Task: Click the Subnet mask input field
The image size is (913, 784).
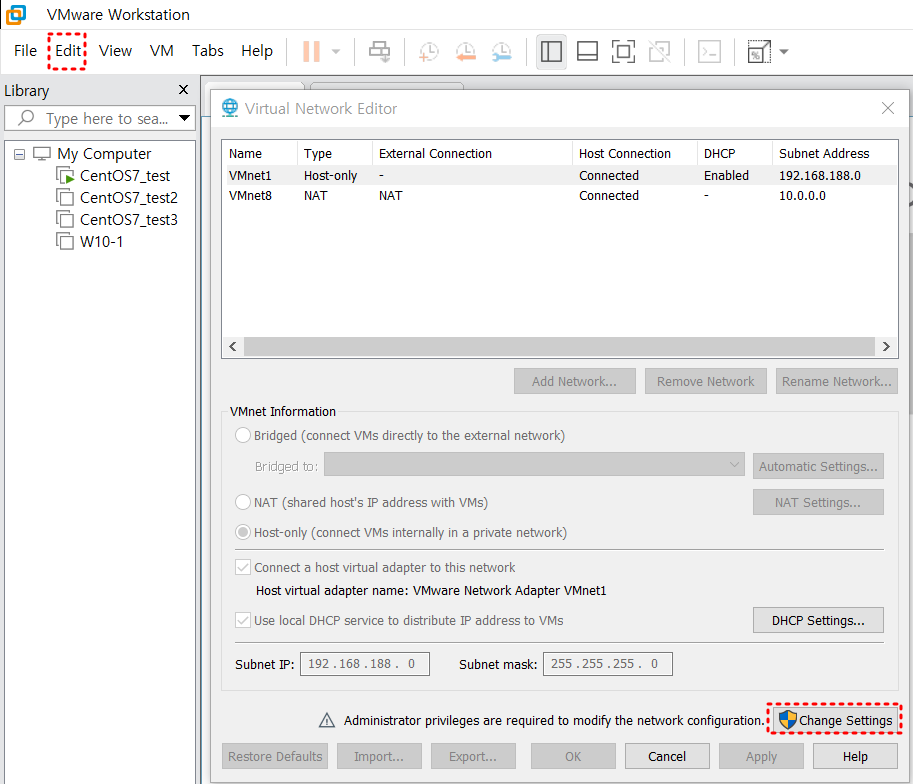Action: click(x=607, y=664)
